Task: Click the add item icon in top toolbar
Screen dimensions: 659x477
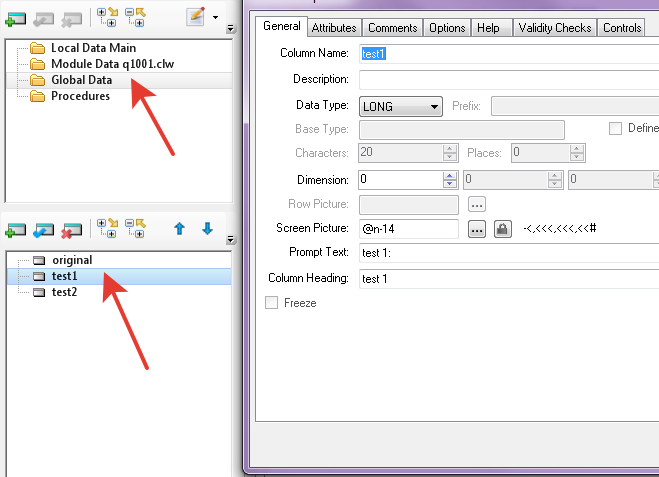Action: coord(15,17)
